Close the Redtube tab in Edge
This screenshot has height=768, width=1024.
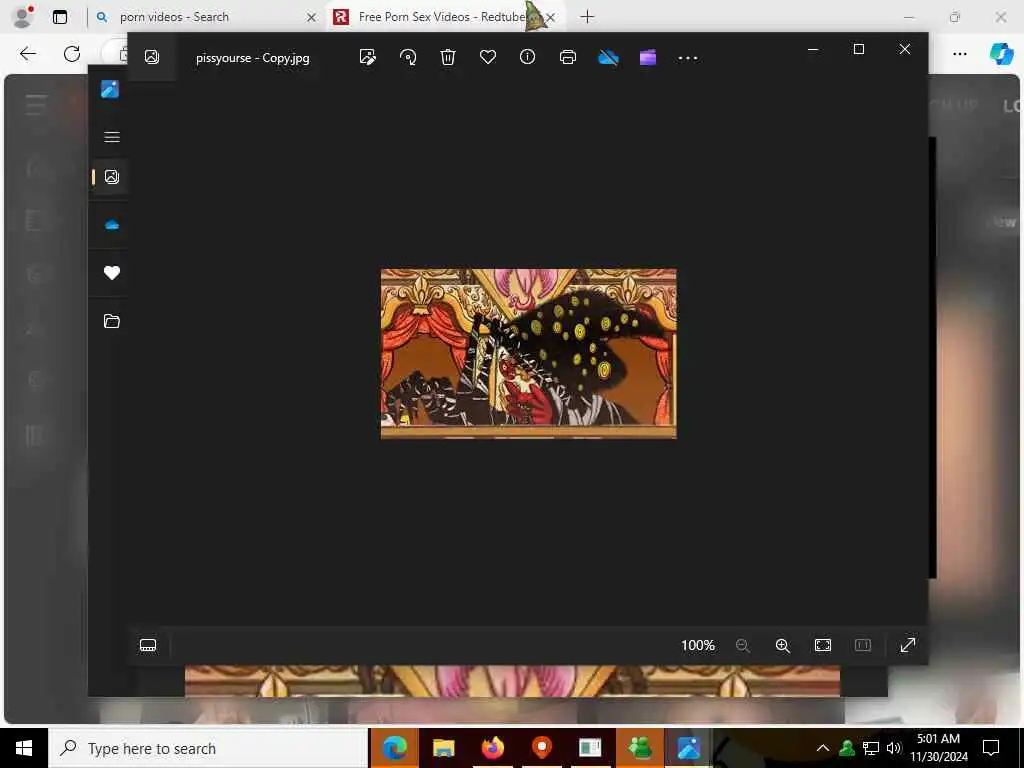tap(551, 18)
